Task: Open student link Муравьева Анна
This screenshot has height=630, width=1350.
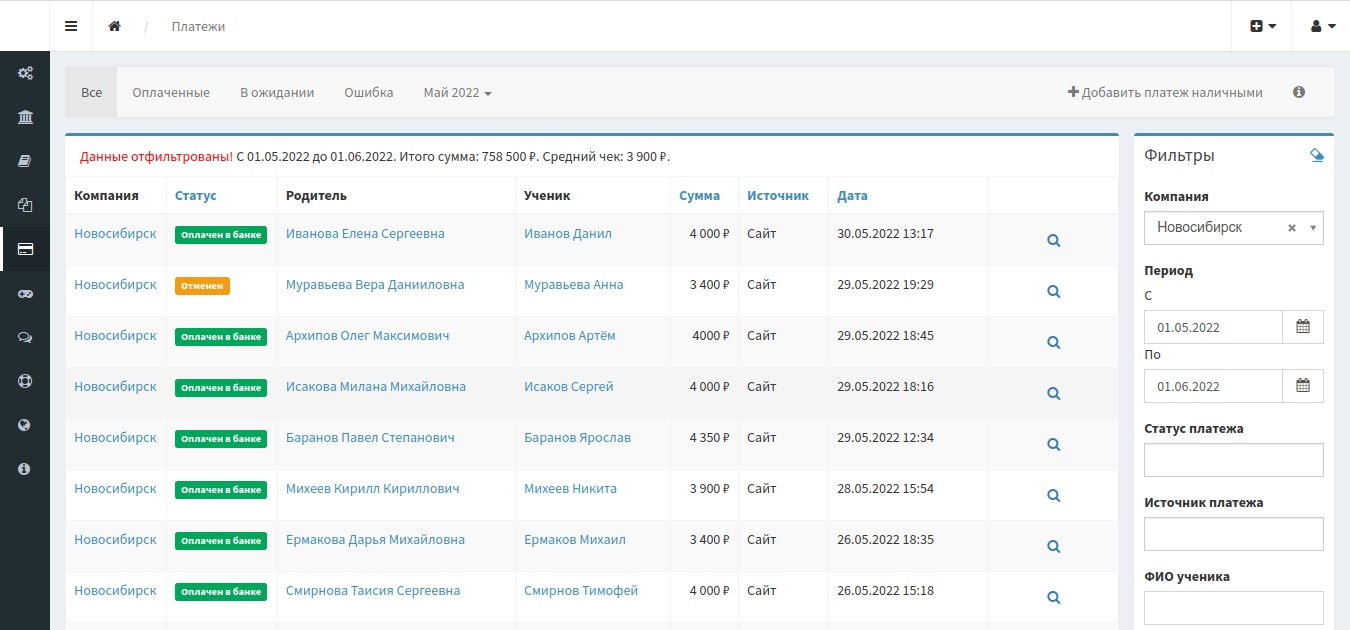Action: 573,285
